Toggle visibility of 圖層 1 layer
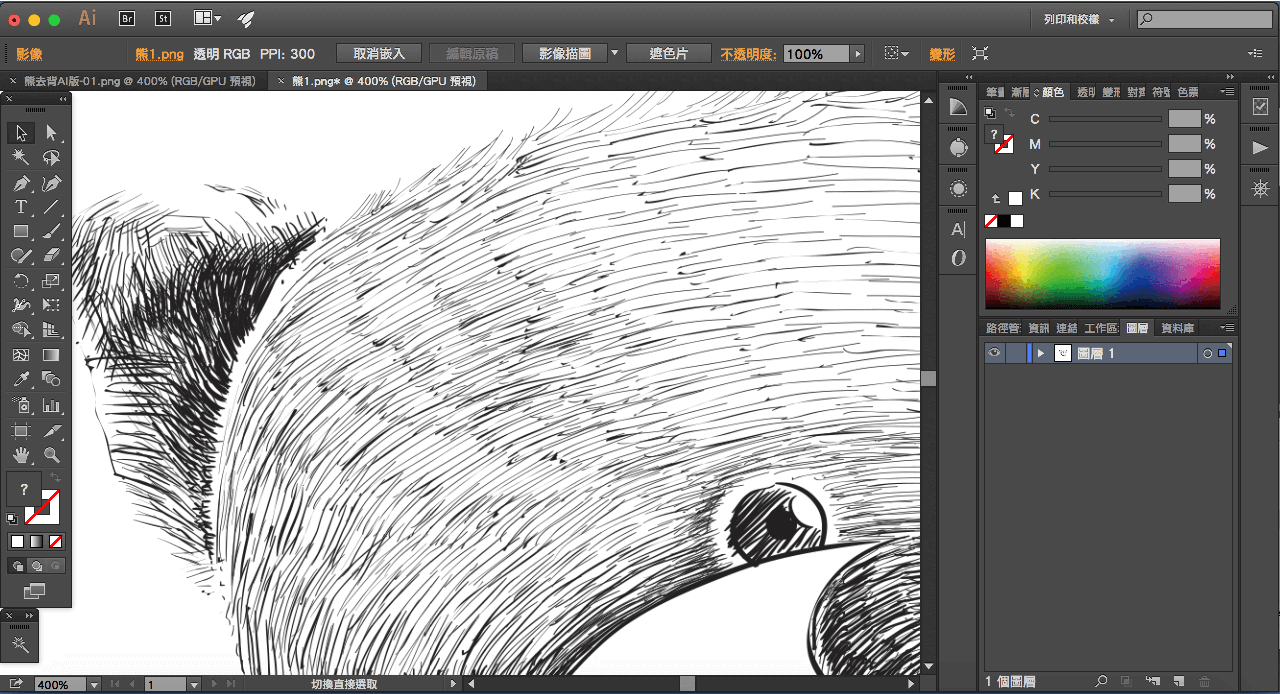This screenshot has height=694, width=1280. click(x=994, y=353)
